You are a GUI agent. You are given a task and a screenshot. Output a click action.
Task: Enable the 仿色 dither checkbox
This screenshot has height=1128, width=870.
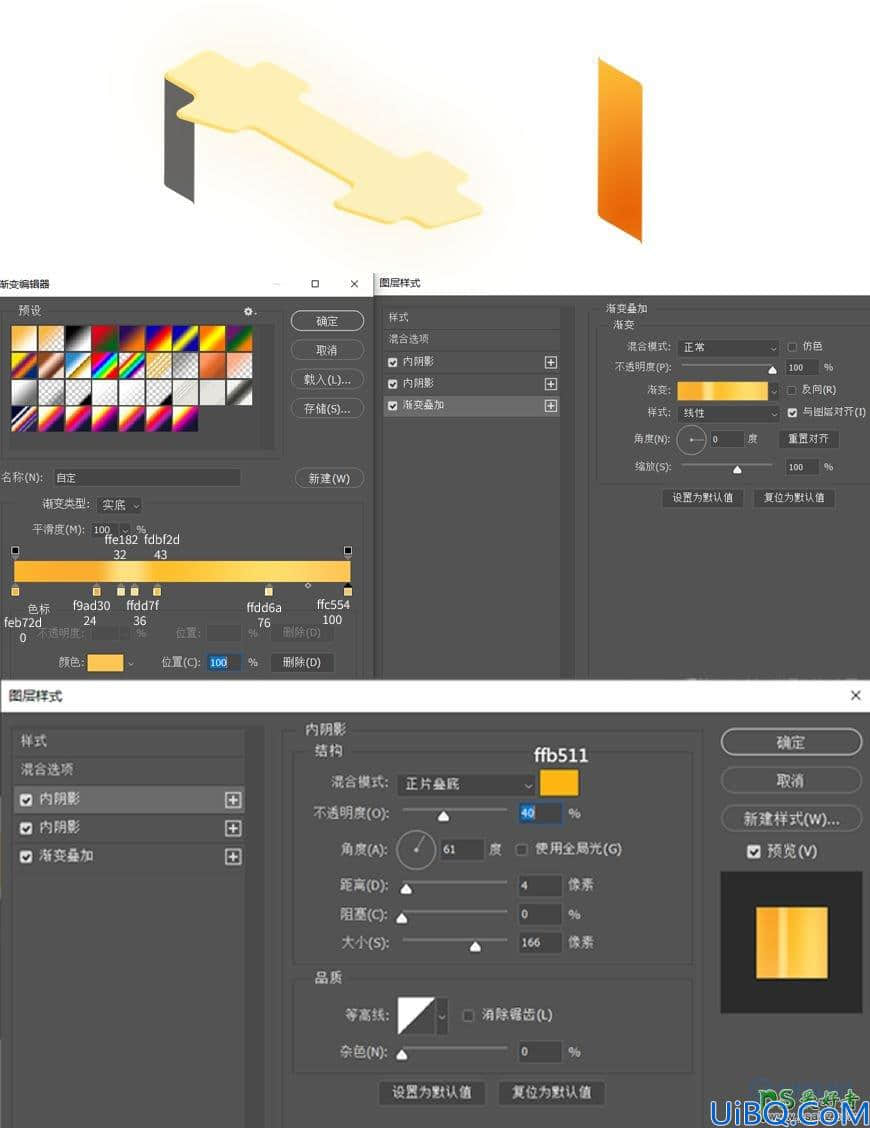(792, 347)
